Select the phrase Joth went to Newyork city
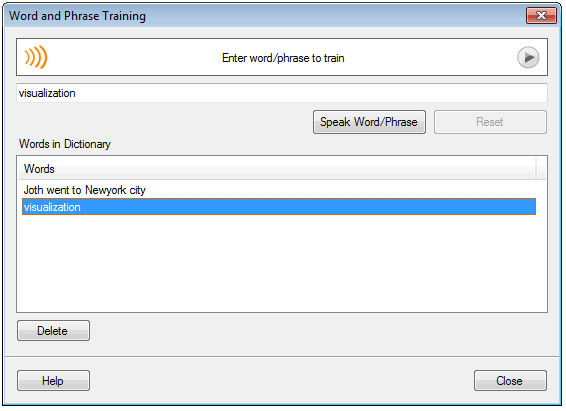The width and height of the screenshot is (566, 411). (84, 190)
